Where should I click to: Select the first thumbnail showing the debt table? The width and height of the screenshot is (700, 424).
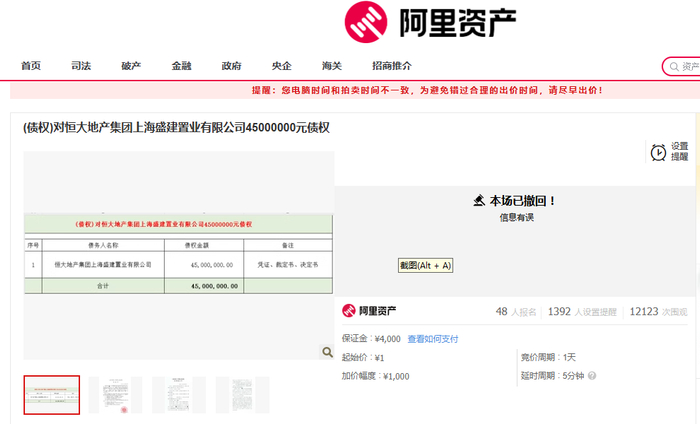click(52, 395)
